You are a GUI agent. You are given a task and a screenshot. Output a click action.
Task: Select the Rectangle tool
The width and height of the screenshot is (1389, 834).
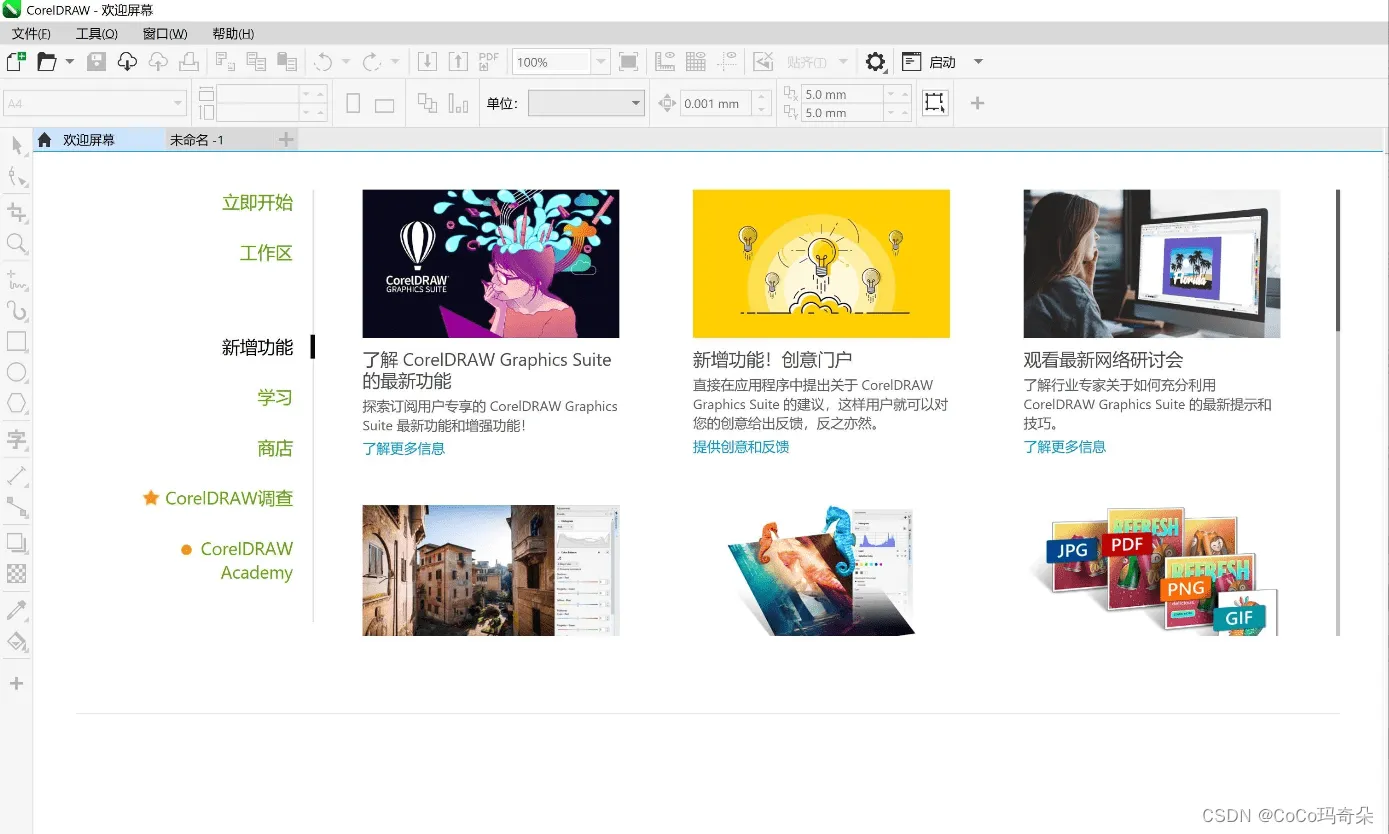click(17, 341)
